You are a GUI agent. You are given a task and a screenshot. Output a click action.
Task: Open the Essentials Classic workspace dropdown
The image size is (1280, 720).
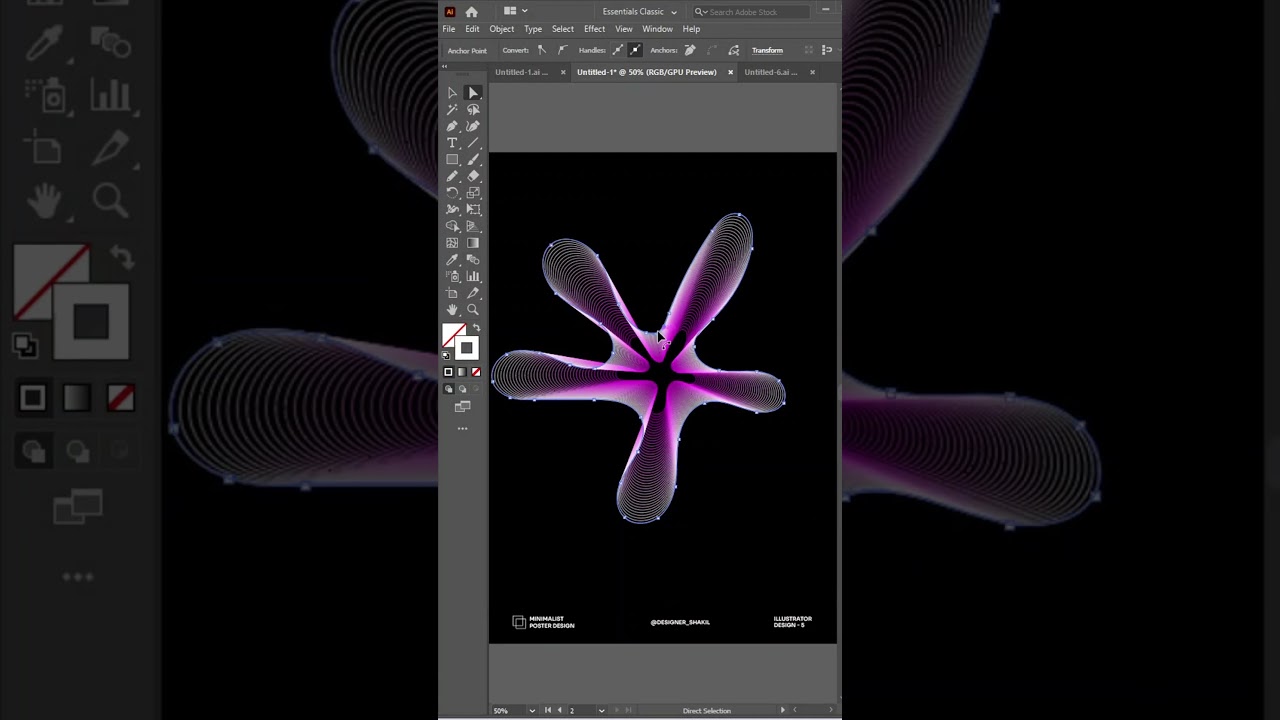(639, 12)
